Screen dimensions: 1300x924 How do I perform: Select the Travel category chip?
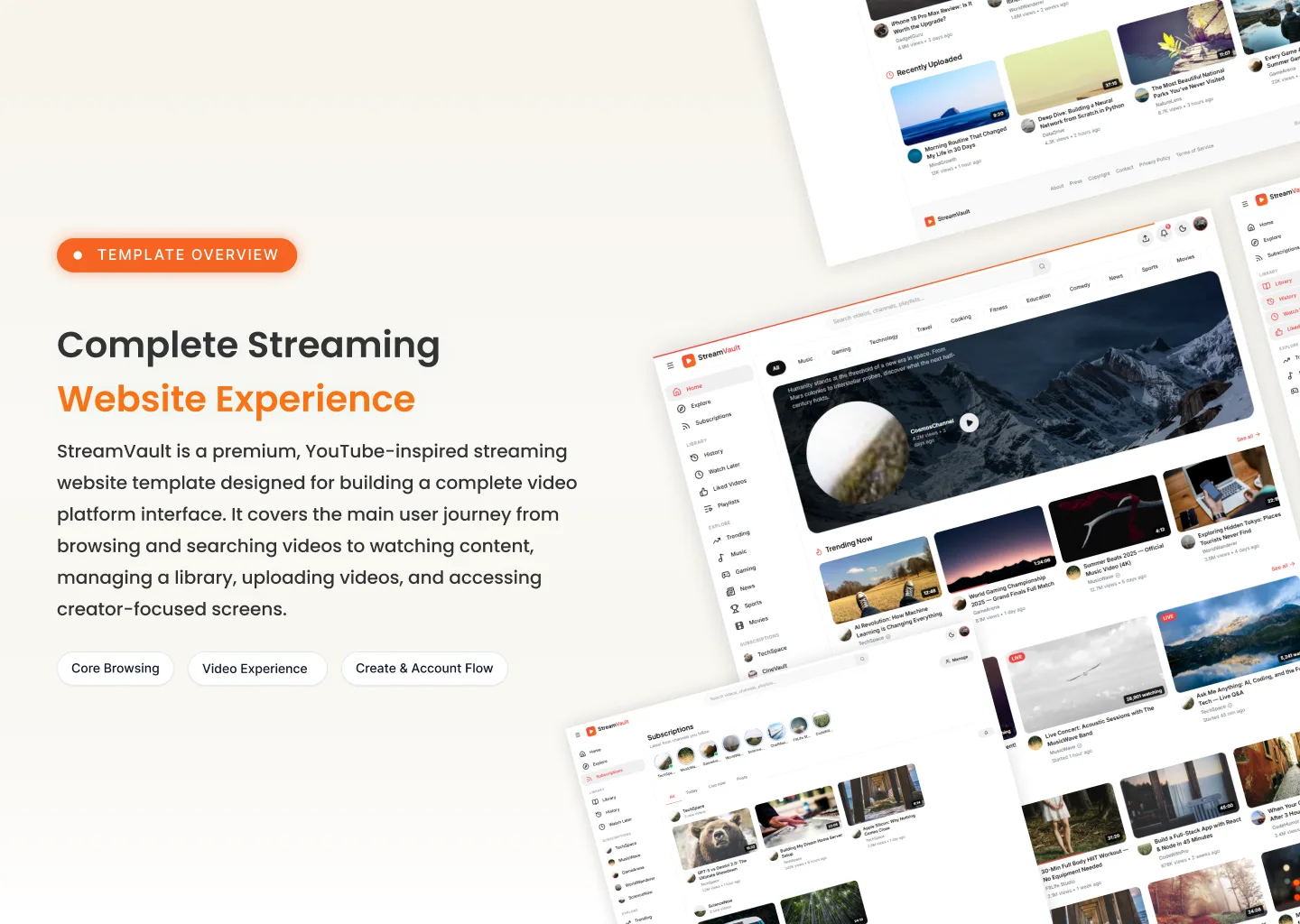[924, 328]
